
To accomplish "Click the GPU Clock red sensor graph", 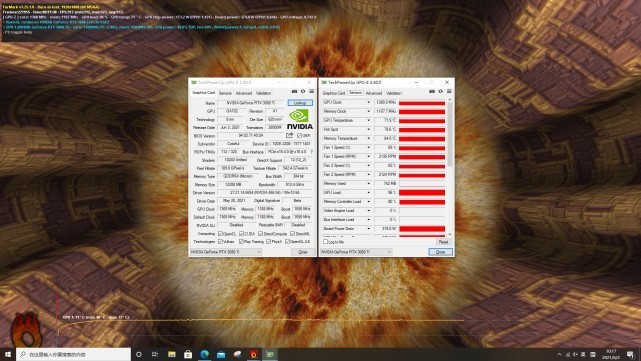I will point(422,102).
